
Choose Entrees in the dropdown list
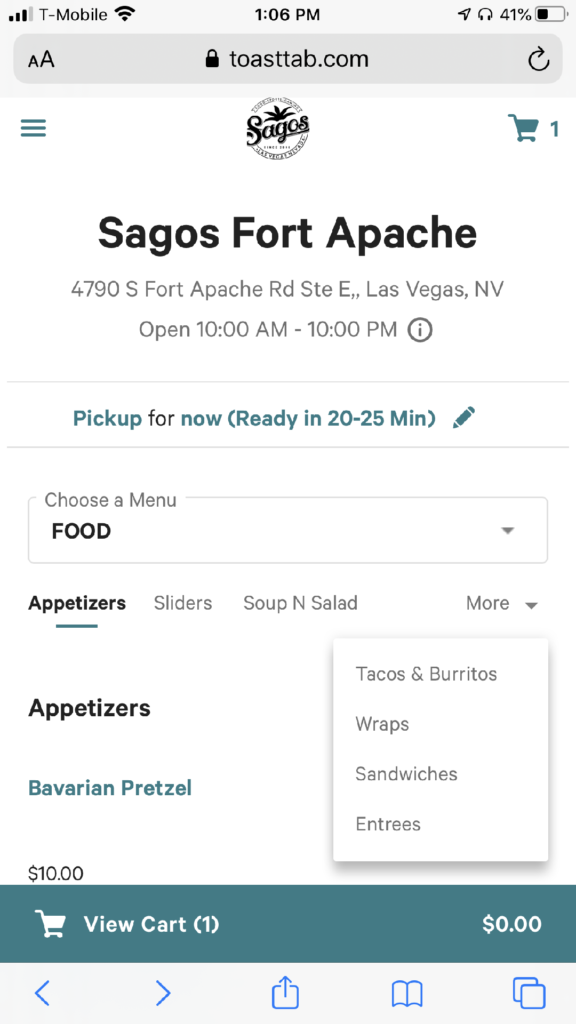(x=388, y=824)
